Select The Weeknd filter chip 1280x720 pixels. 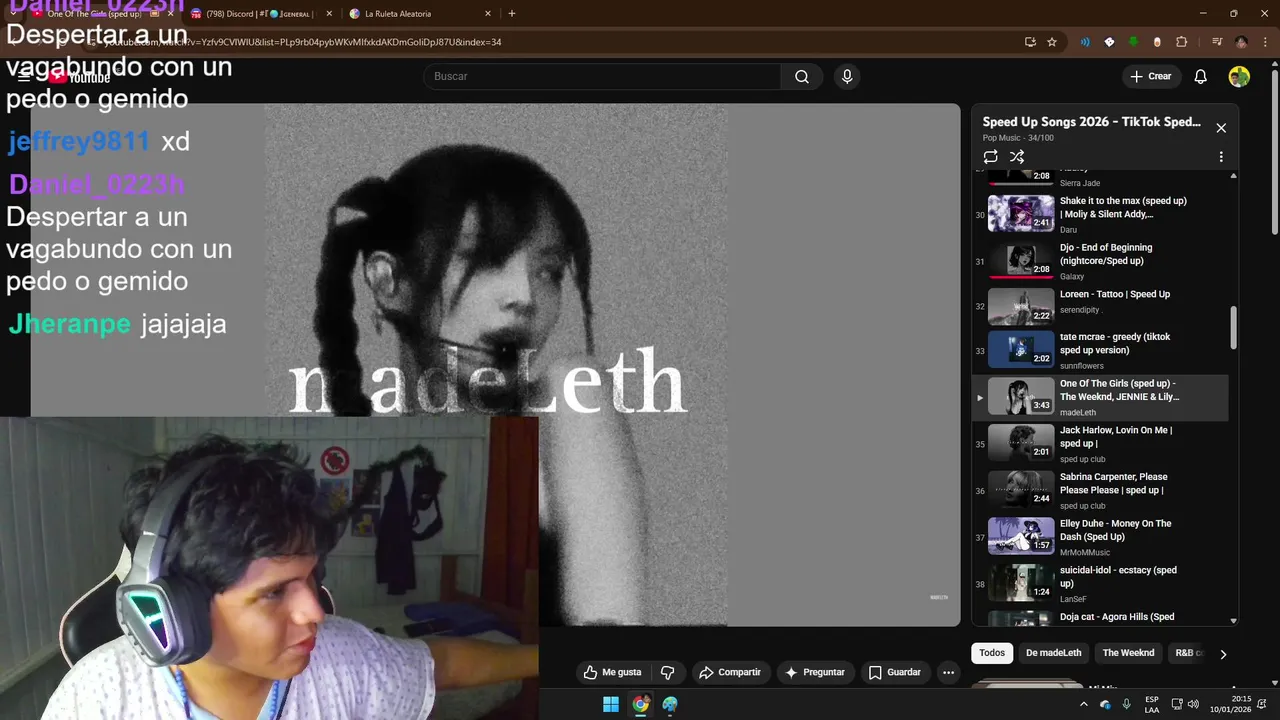coord(1128,653)
